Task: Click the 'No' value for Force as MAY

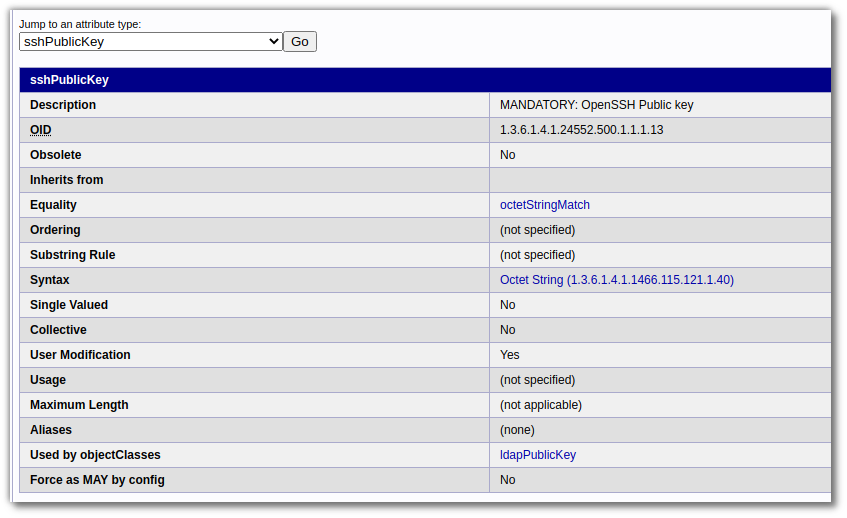Action: coord(507,480)
